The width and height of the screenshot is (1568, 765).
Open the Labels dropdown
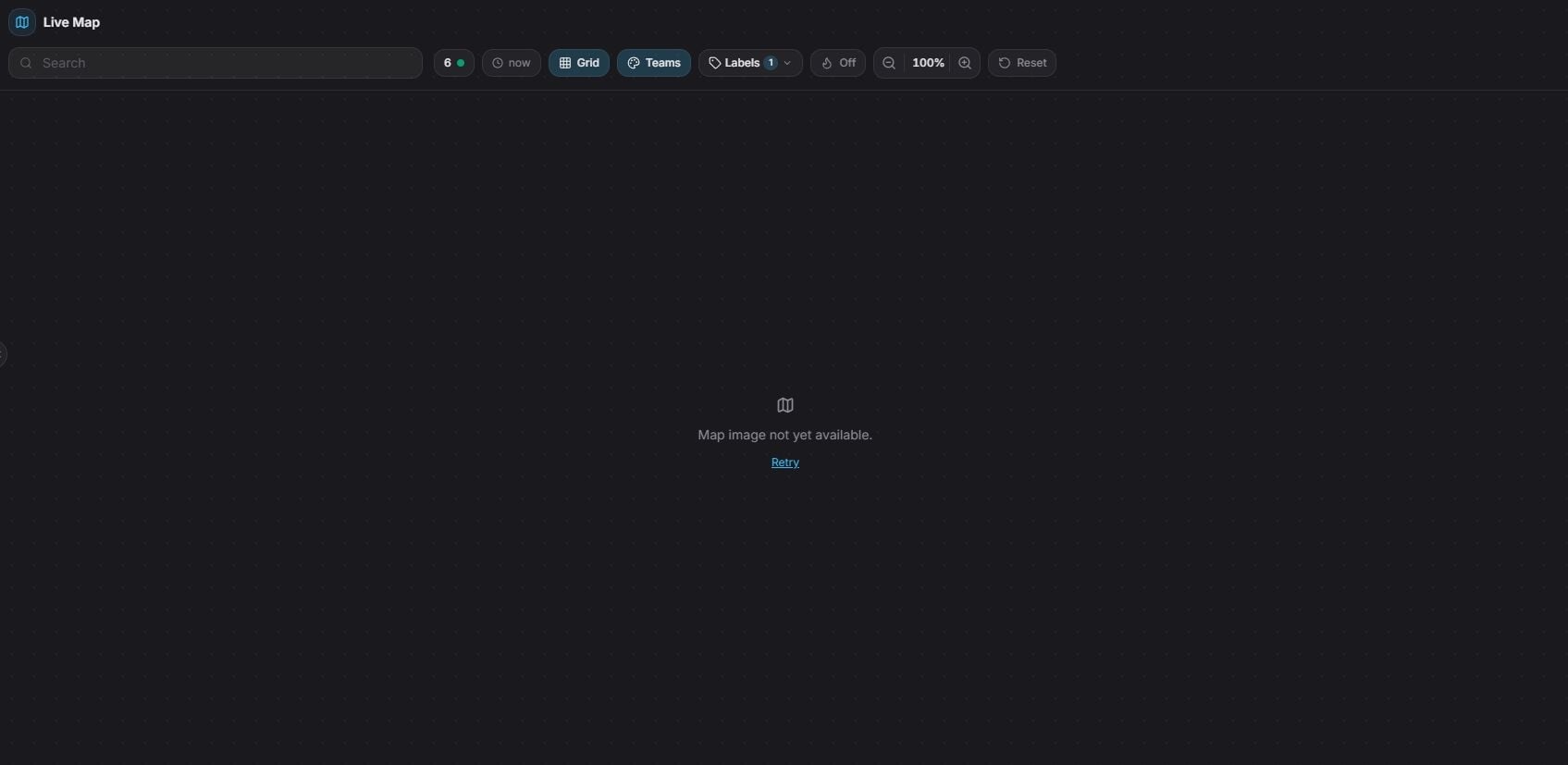pyautogui.click(x=741, y=63)
